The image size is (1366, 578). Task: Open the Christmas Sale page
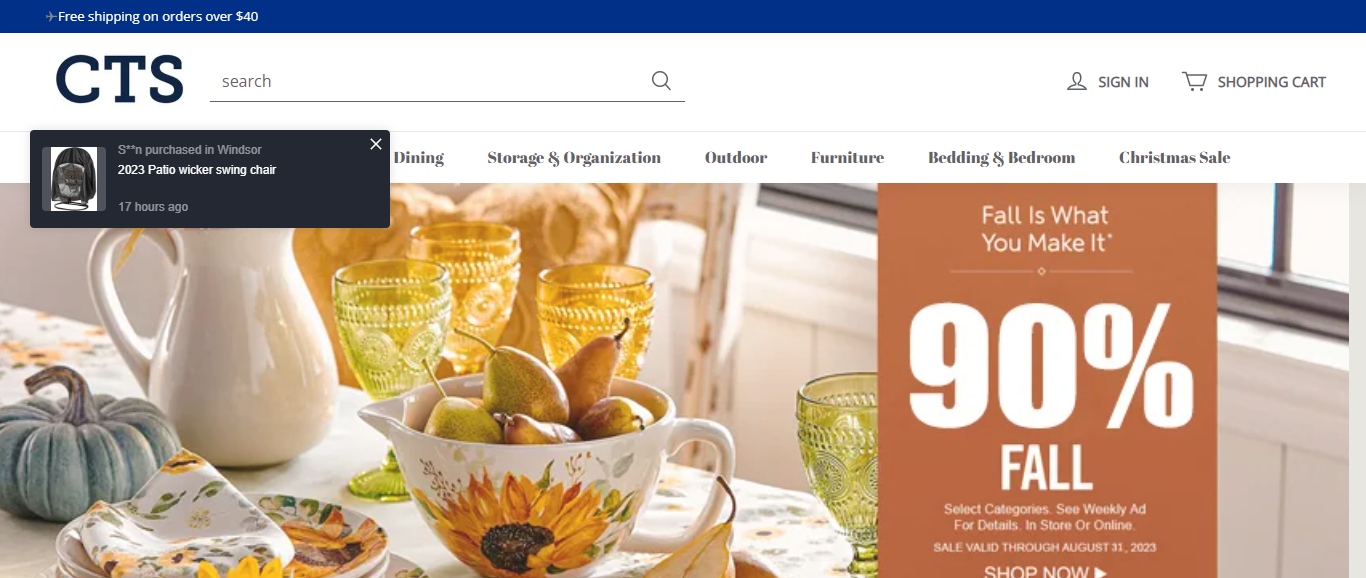click(x=1174, y=157)
